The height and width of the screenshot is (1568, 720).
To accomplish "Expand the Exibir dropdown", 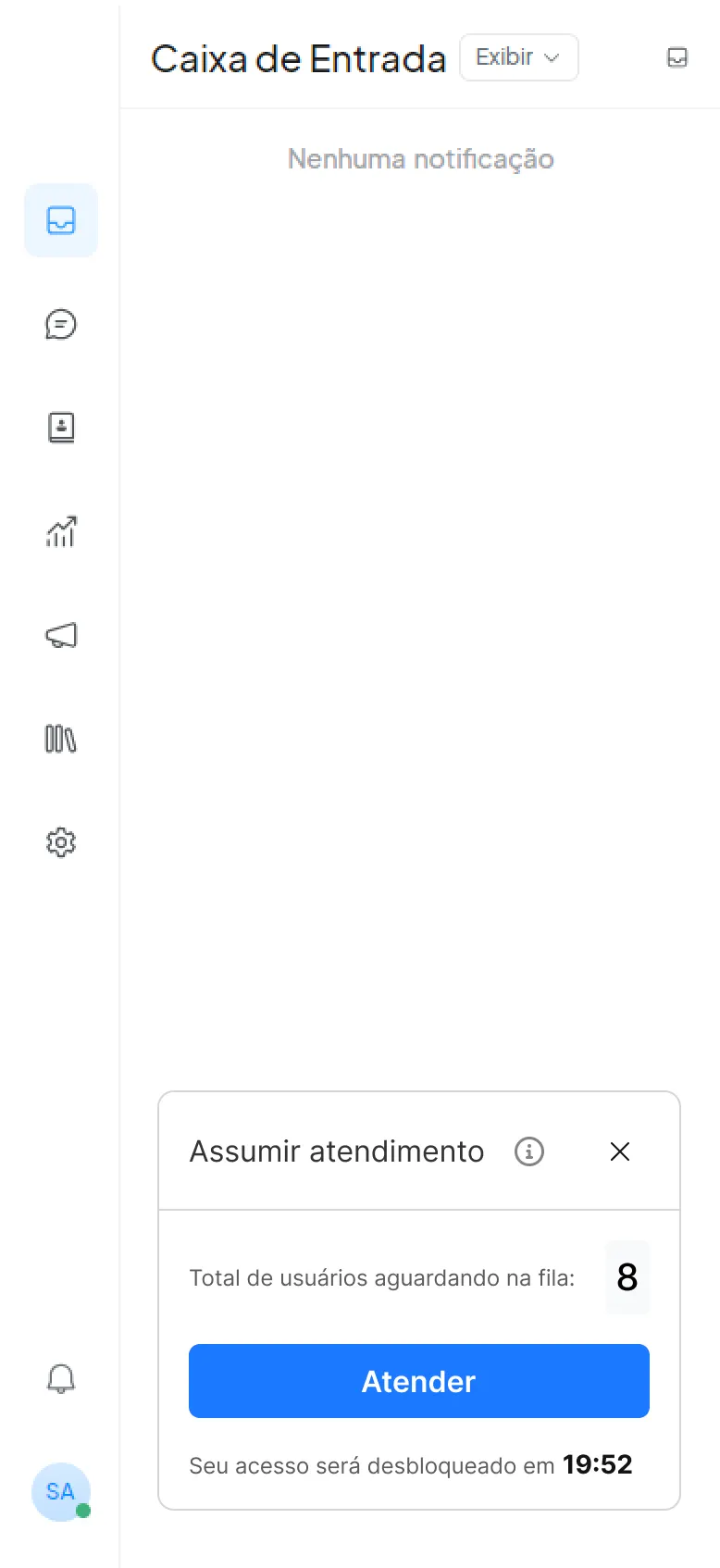I will 518,57.
